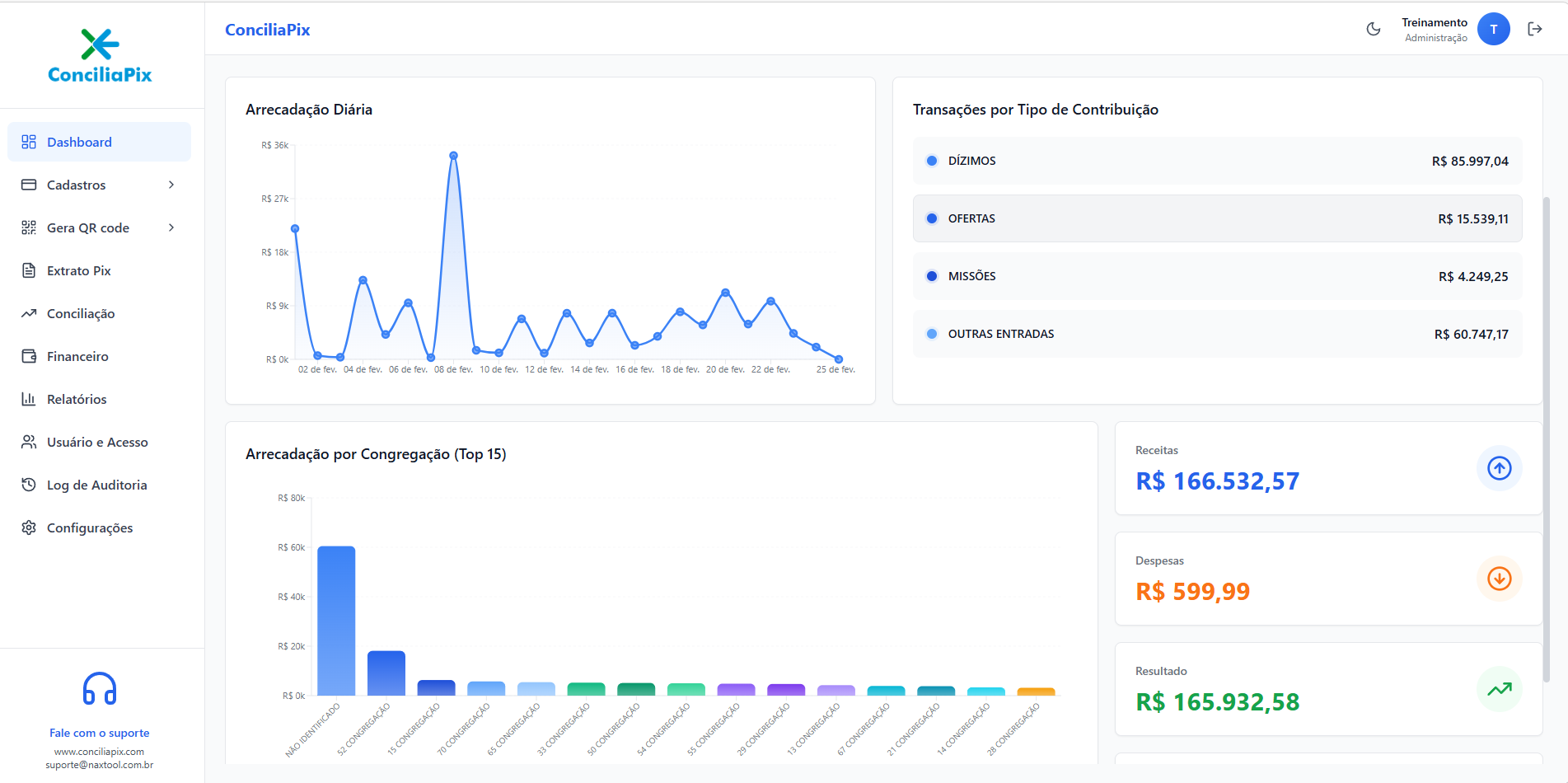Select the MISSÕES contribution indicator dot
The width and height of the screenshot is (1568, 783).
[931, 276]
